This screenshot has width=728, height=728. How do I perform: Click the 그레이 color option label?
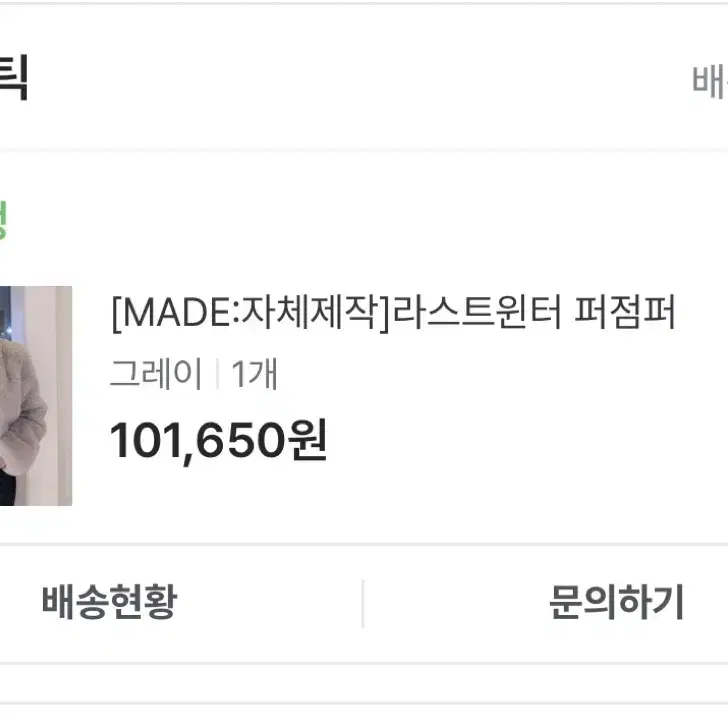coord(156,373)
